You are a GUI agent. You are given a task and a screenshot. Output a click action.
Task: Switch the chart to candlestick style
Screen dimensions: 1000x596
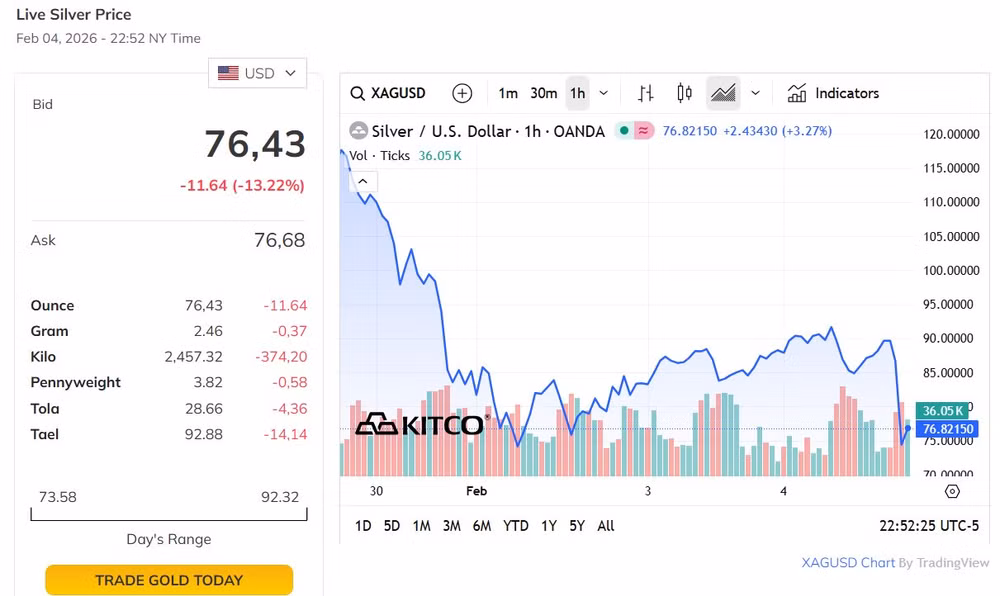pos(684,94)
